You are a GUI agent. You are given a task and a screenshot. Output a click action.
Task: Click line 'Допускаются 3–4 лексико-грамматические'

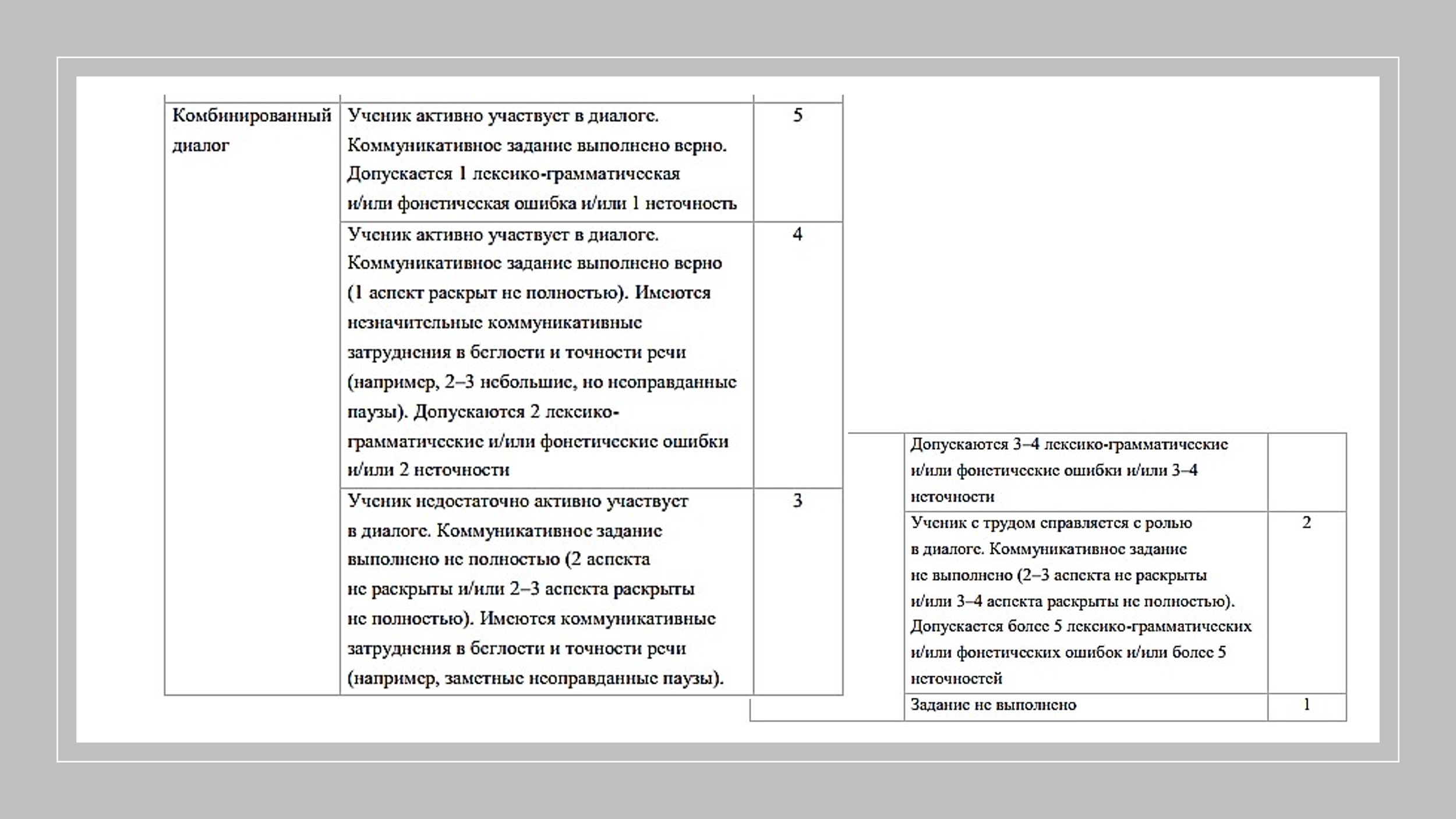(1069, 444)
